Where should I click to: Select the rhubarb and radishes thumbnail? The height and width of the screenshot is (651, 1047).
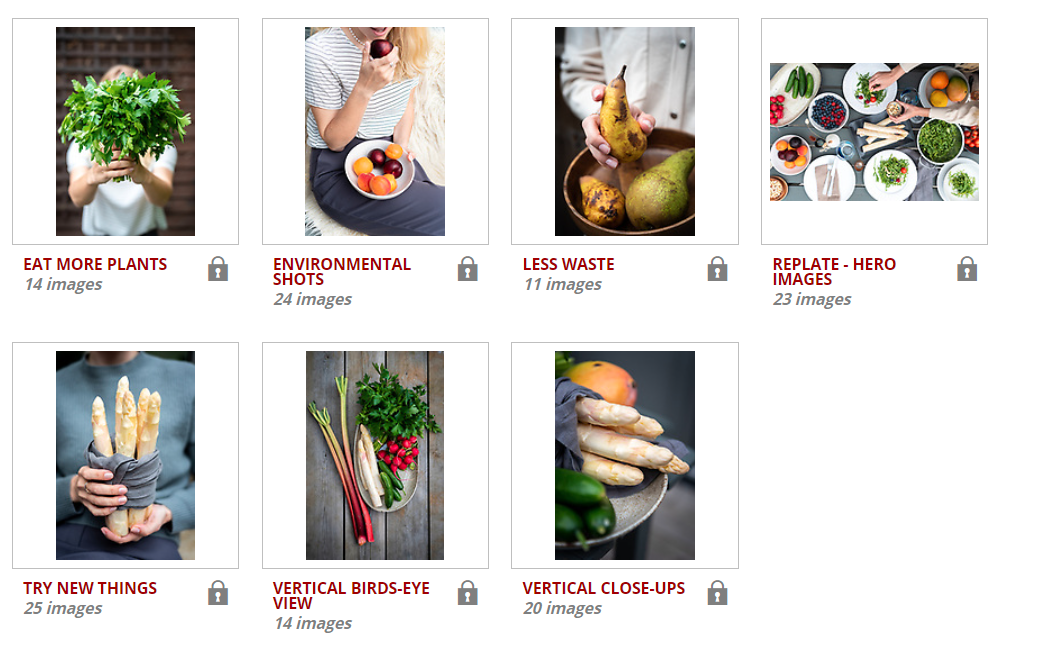375,455
